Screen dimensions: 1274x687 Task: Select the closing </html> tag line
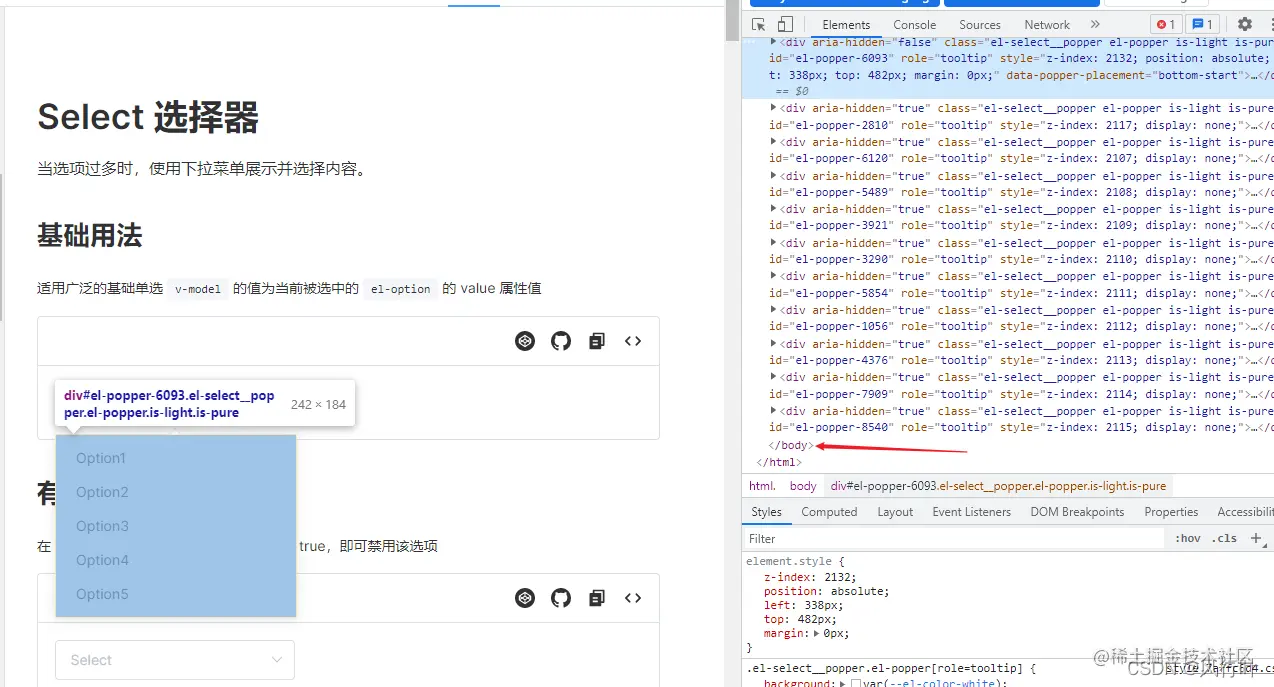[779, 462]
